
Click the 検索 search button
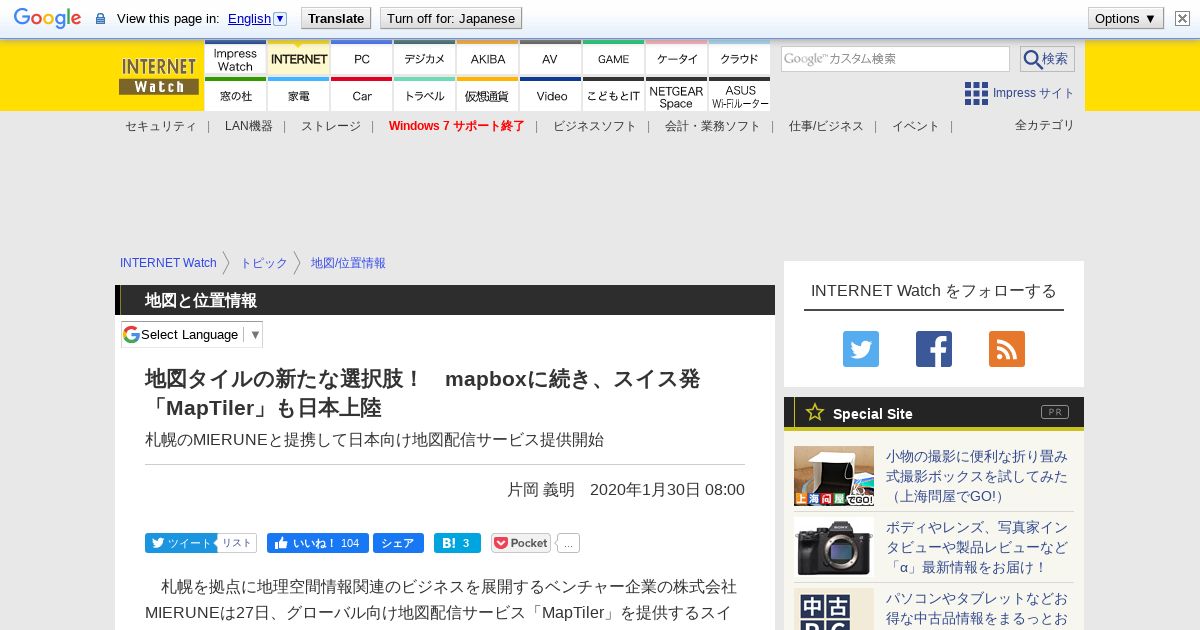click(x=1047, y=59)
